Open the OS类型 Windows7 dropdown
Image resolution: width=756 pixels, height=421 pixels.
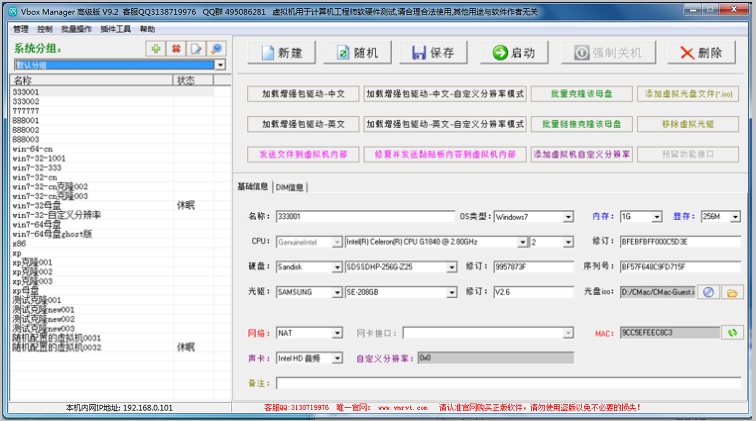[x=568, y=216]
